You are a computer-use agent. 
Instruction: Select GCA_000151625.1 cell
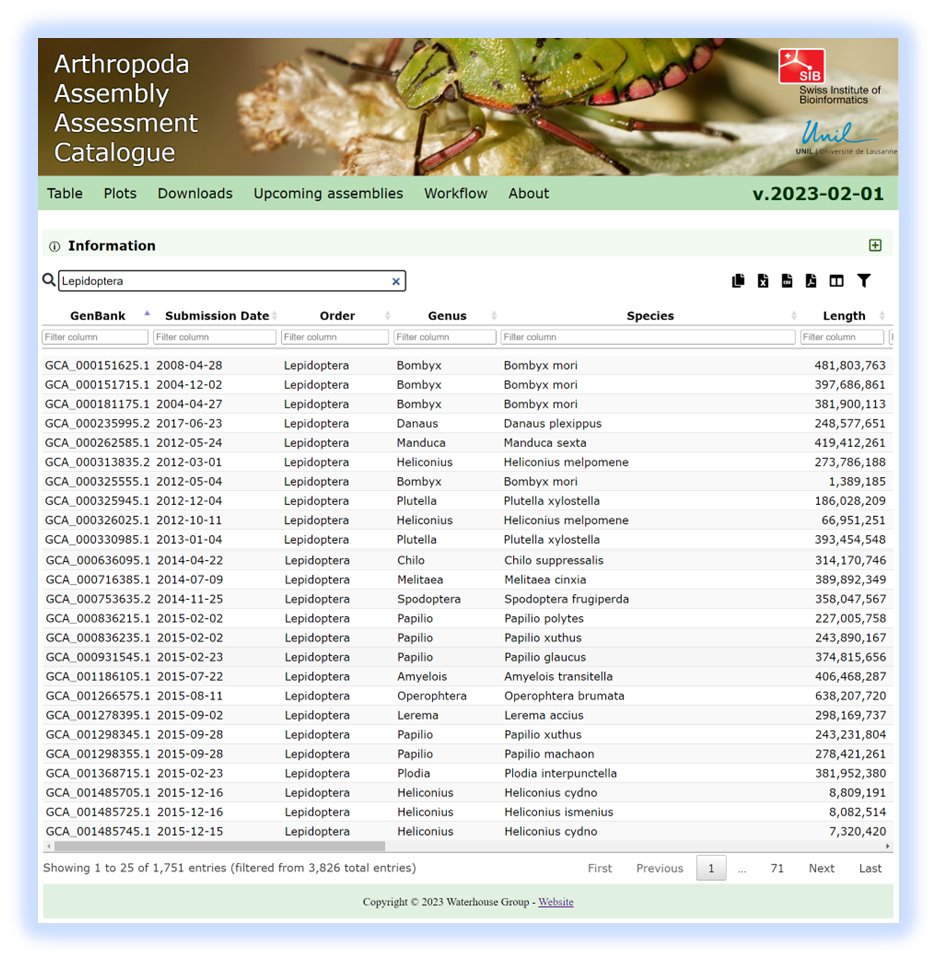point(97,365)
